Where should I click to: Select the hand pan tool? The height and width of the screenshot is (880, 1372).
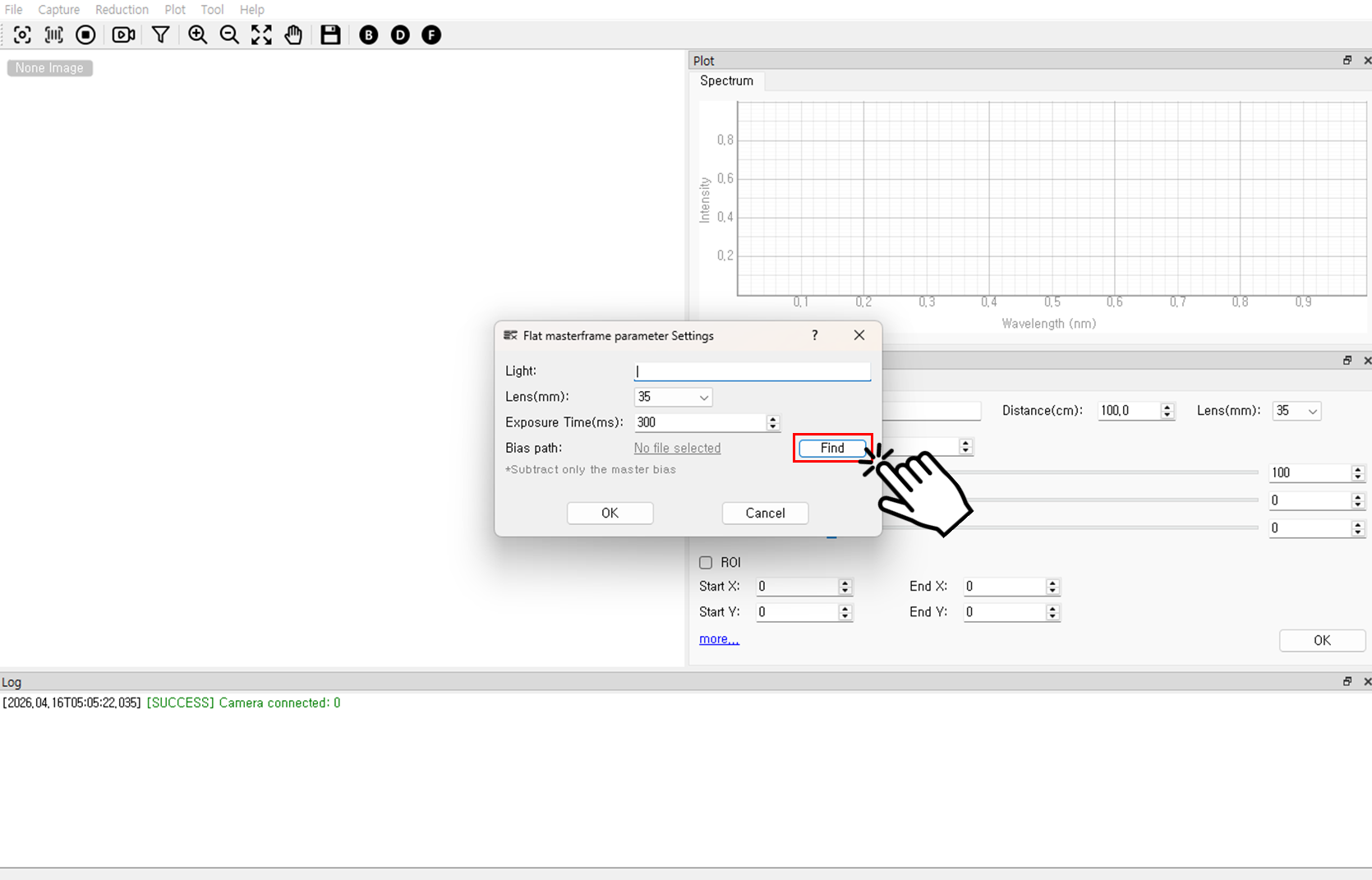pos(293,35)
